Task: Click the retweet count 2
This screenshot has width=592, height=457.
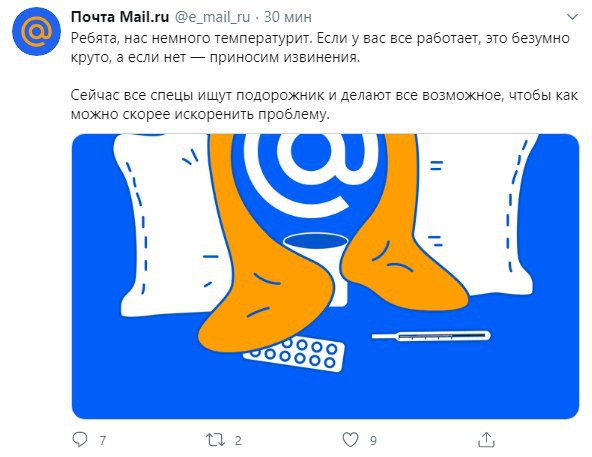Action: [x=238, y=440]
